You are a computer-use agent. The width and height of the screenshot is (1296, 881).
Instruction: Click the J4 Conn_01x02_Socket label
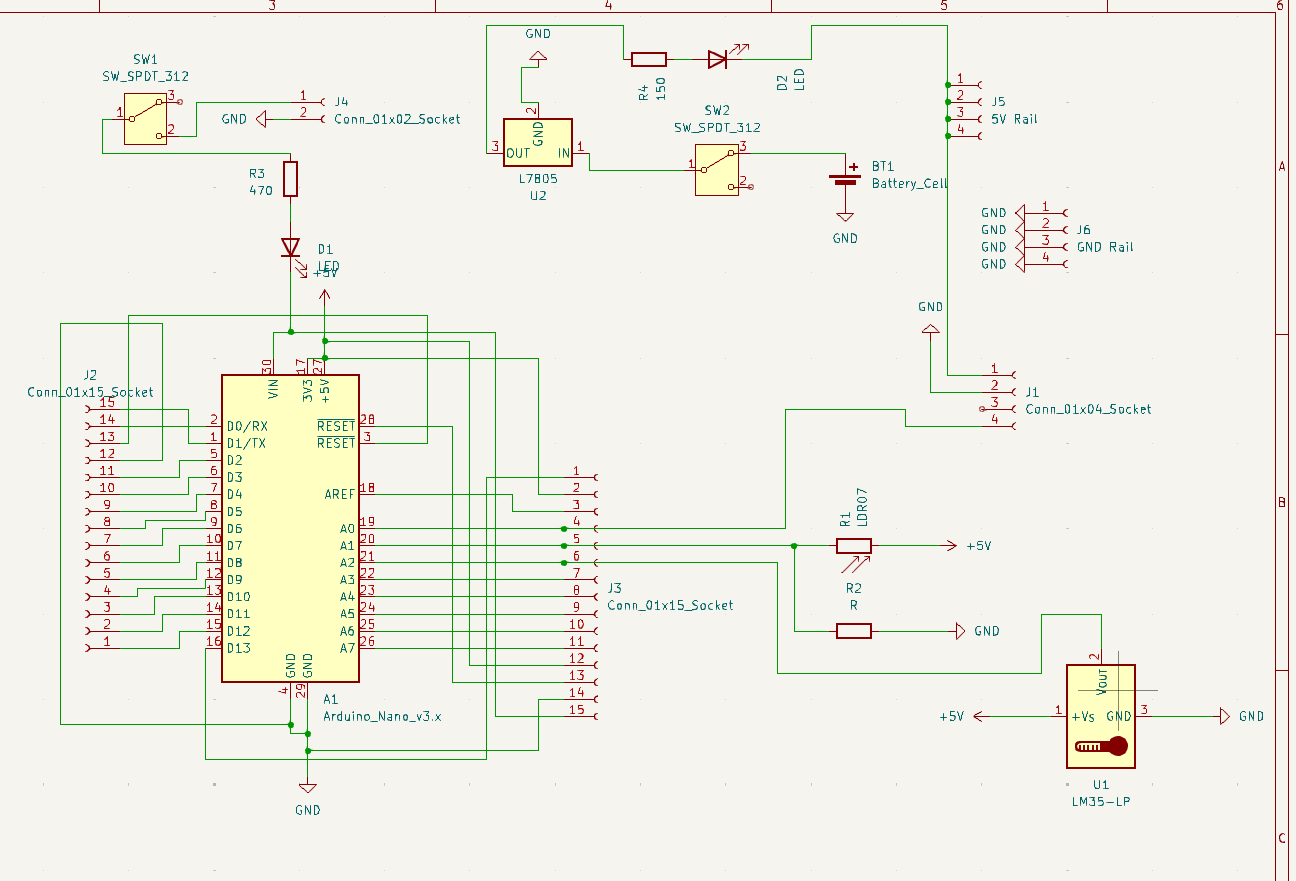pos(397,119)
